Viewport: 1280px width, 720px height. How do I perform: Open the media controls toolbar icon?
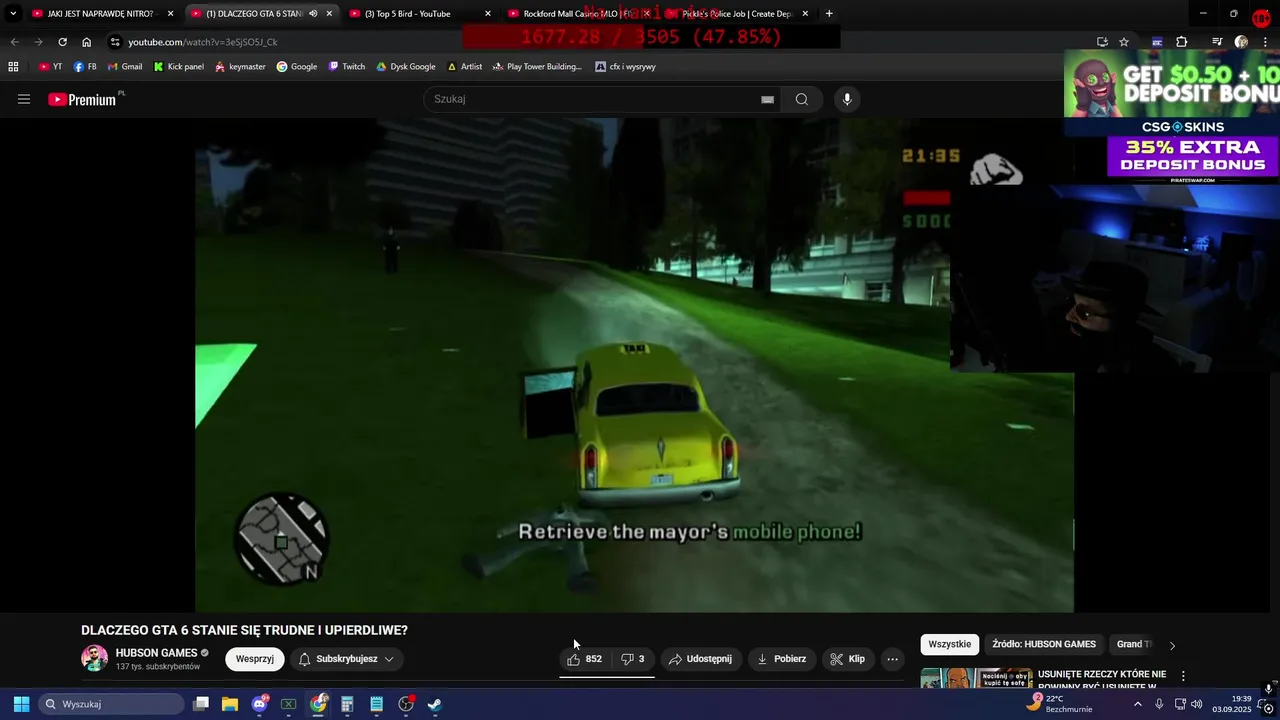coord(1217,42)
